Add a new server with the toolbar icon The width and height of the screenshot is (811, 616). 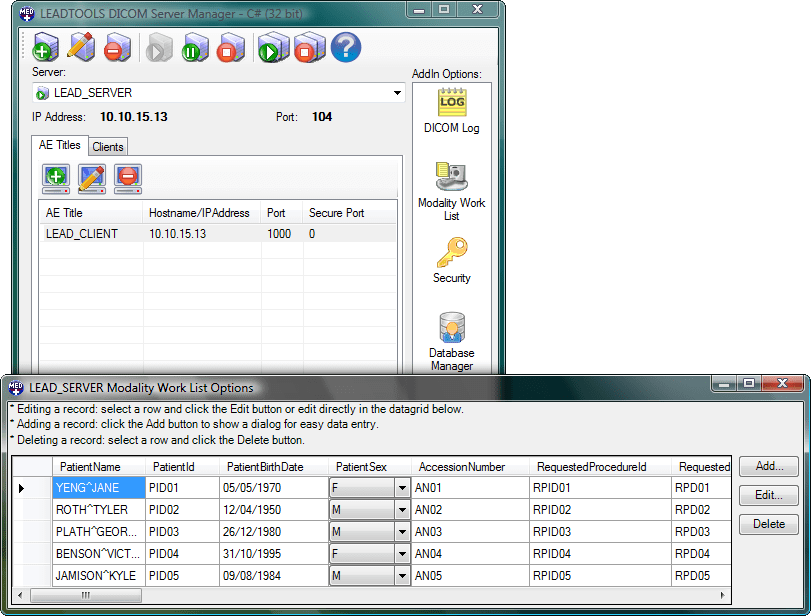click(x=45, y=47)
